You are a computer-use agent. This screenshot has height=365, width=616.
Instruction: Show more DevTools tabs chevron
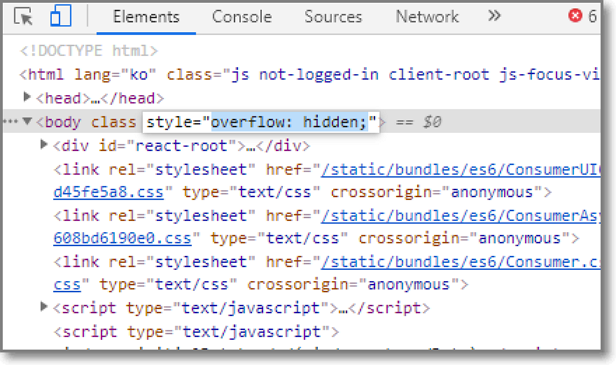(494, 16)
